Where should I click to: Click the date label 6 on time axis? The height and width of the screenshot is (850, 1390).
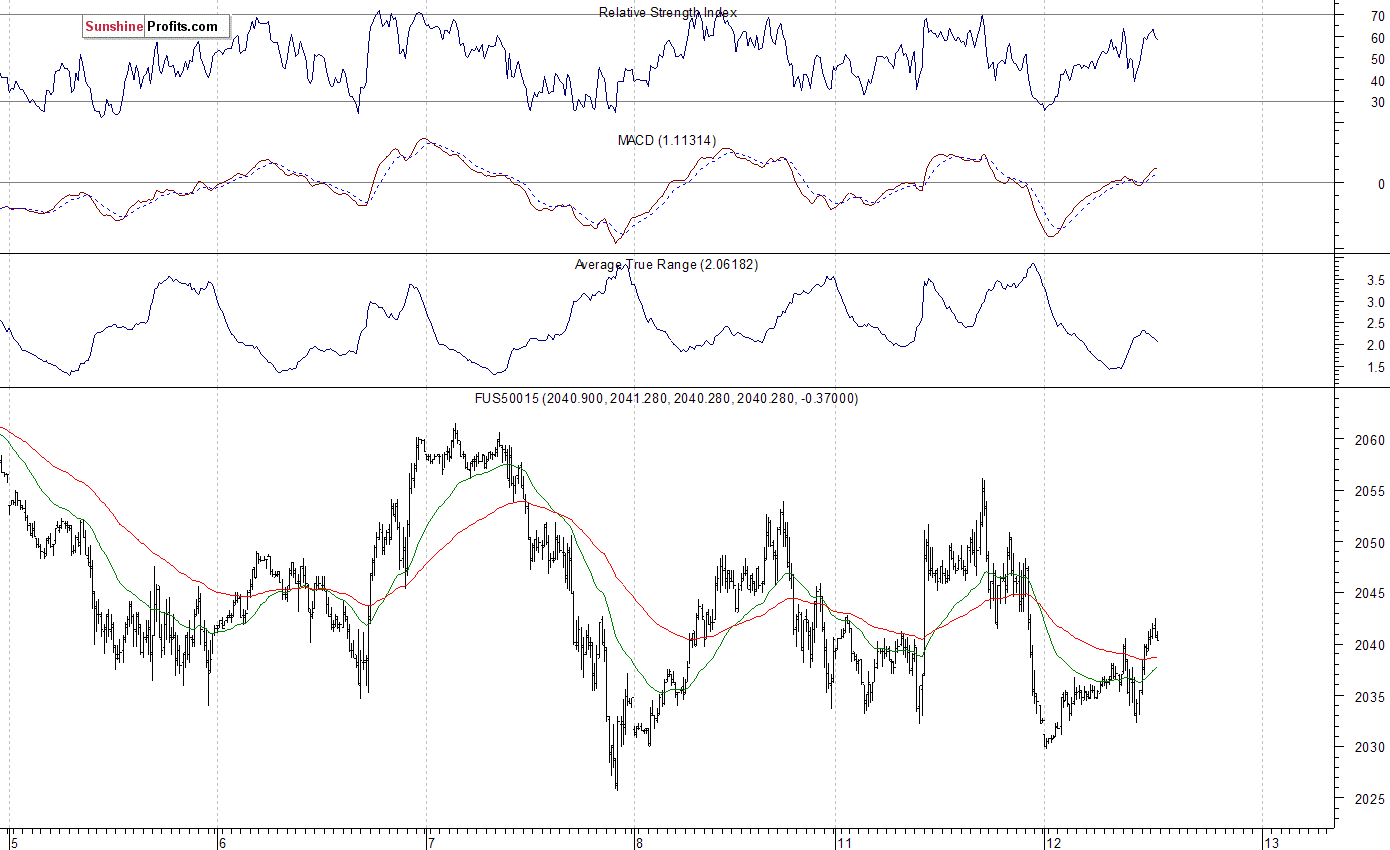pyautogui.click(x=223, y=843)
